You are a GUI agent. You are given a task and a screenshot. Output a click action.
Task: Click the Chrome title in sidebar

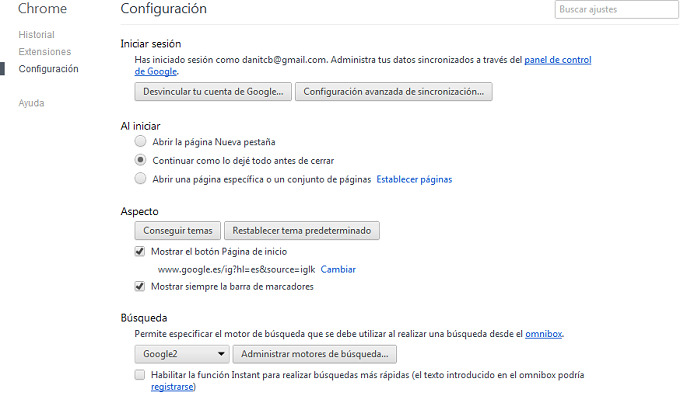click(x=42, y=9)
